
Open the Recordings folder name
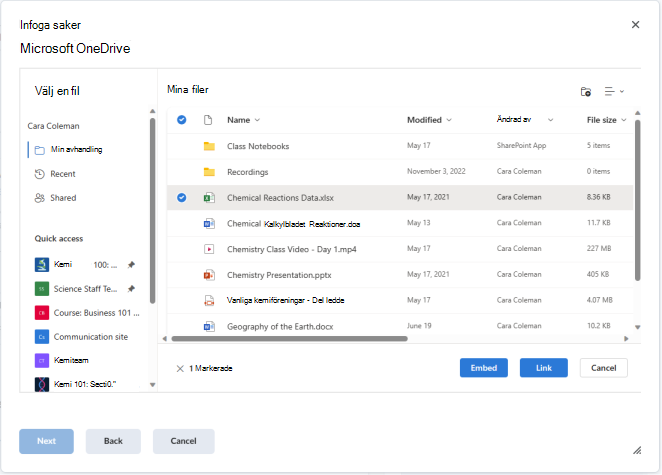[x=247, y=172]
